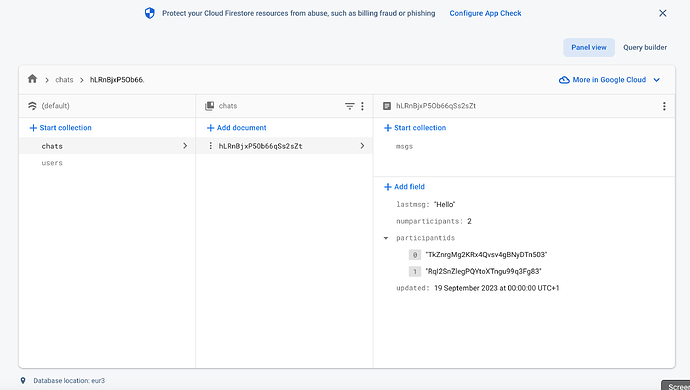This screenshot has width=690, height=390.
Task: Click chevron next to hLRnBjxP5Ob66qSs2sZt
Action: (362, 146)
